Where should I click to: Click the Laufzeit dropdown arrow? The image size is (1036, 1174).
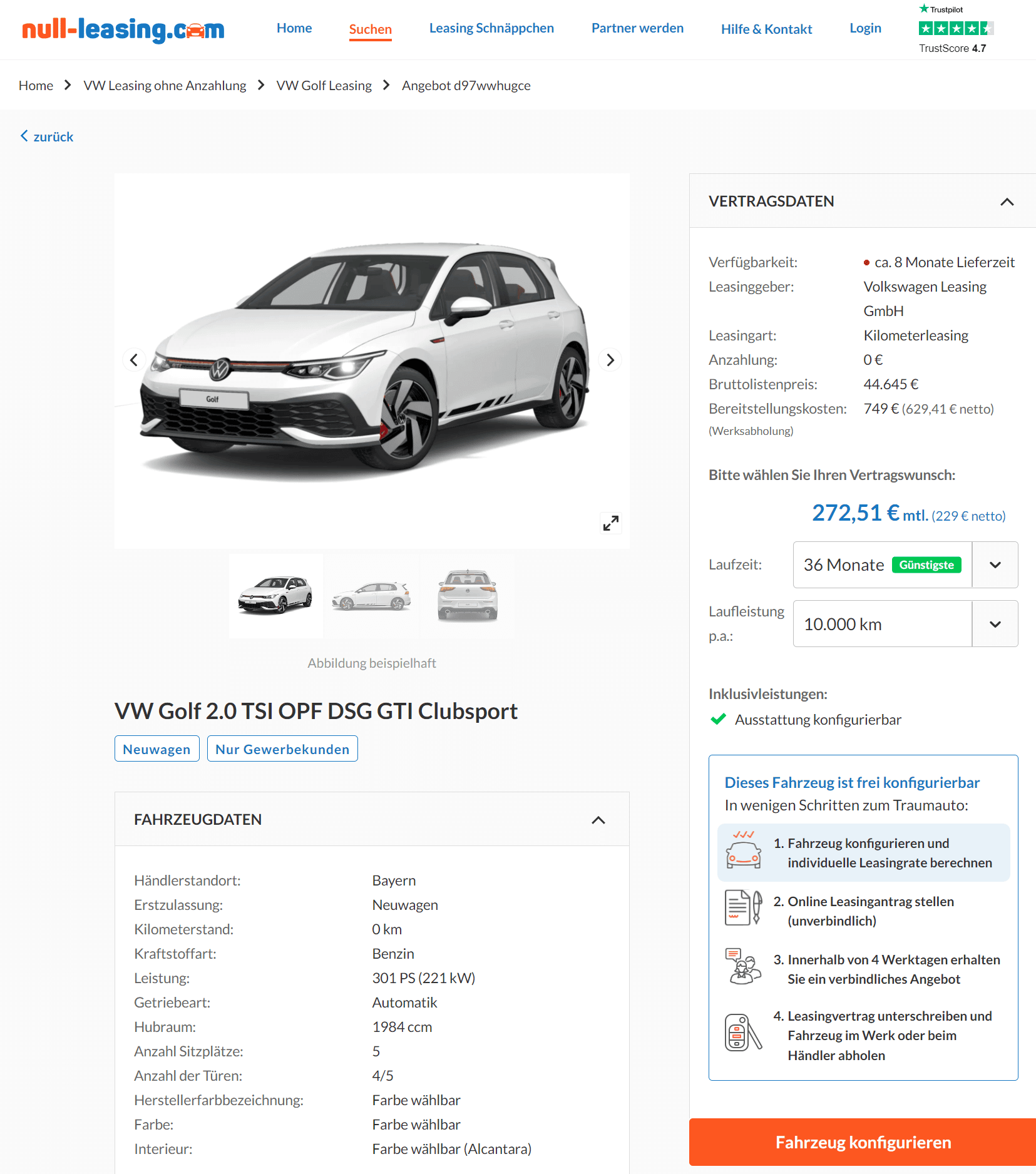pyautogui.click(x=995, y=565)
